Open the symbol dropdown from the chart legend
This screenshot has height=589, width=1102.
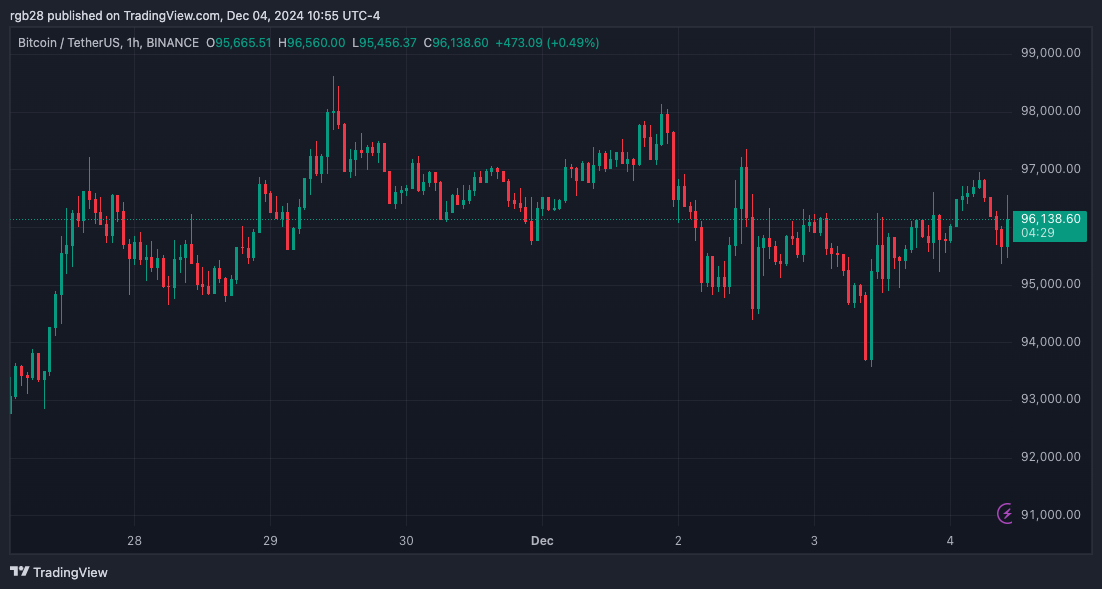click(68, 43)
